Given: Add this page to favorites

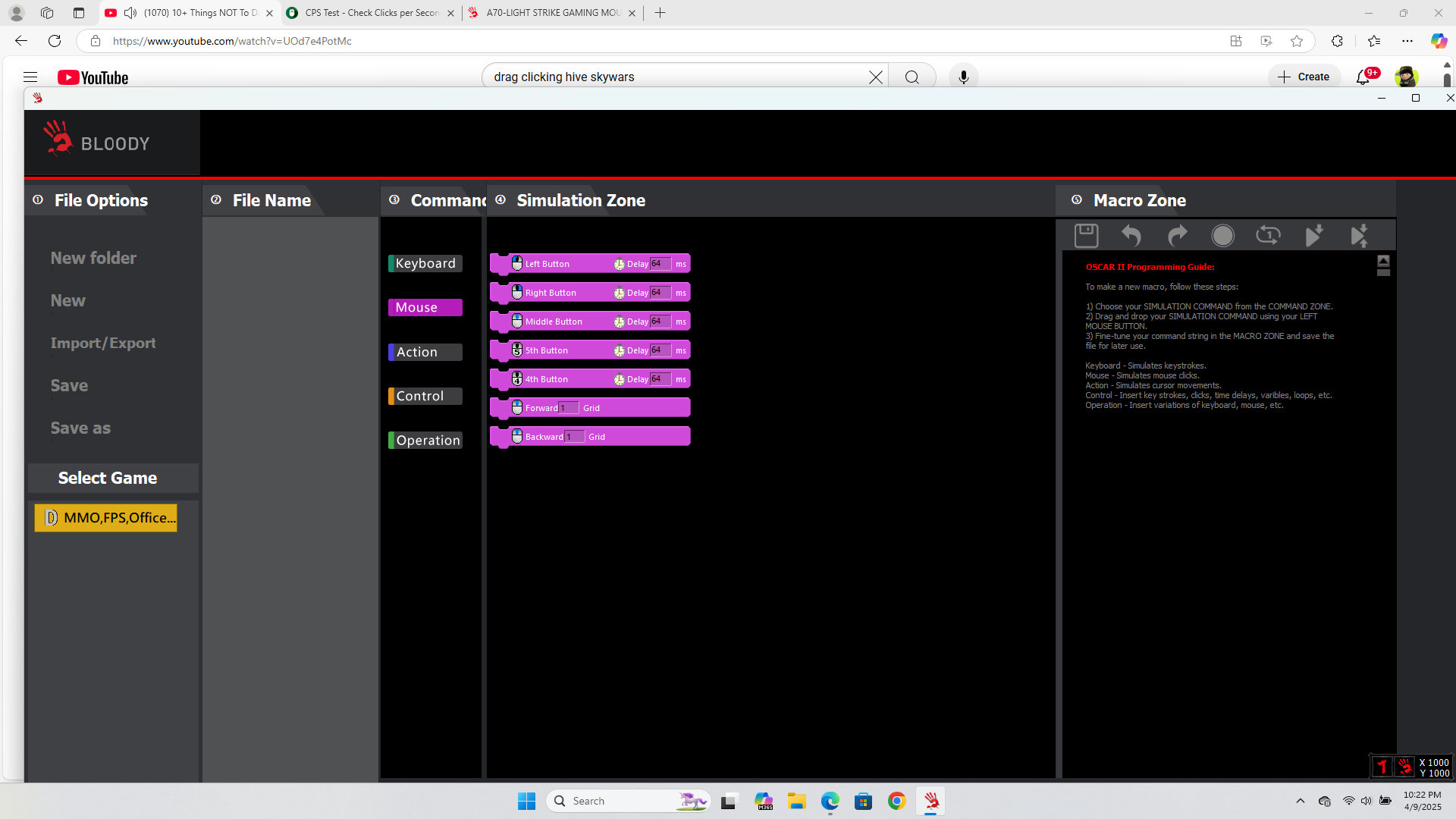Looking at the screenshot, I should click(x=1297, y=41).
